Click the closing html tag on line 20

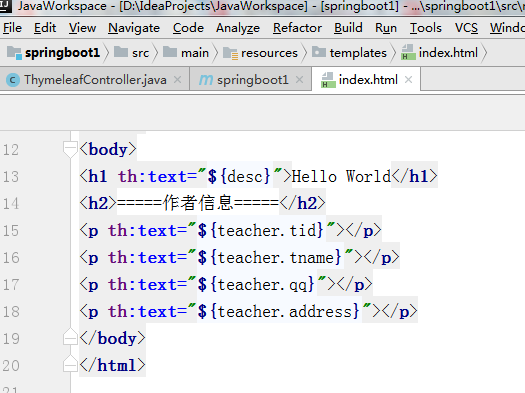(112, 365)
